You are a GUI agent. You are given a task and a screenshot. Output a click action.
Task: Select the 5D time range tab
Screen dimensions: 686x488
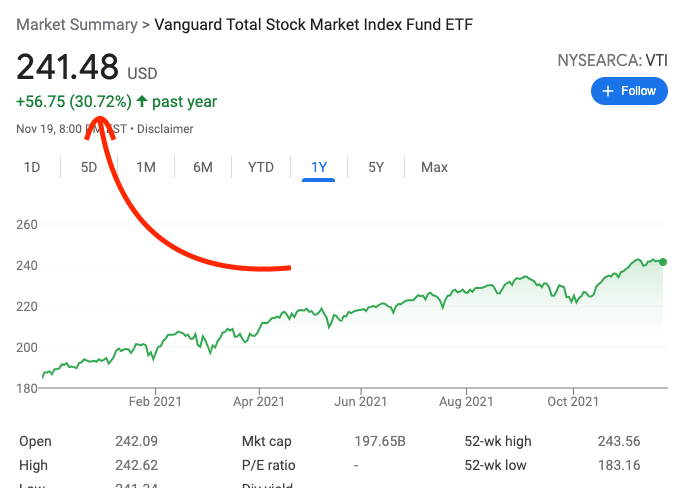pos(89,167)
